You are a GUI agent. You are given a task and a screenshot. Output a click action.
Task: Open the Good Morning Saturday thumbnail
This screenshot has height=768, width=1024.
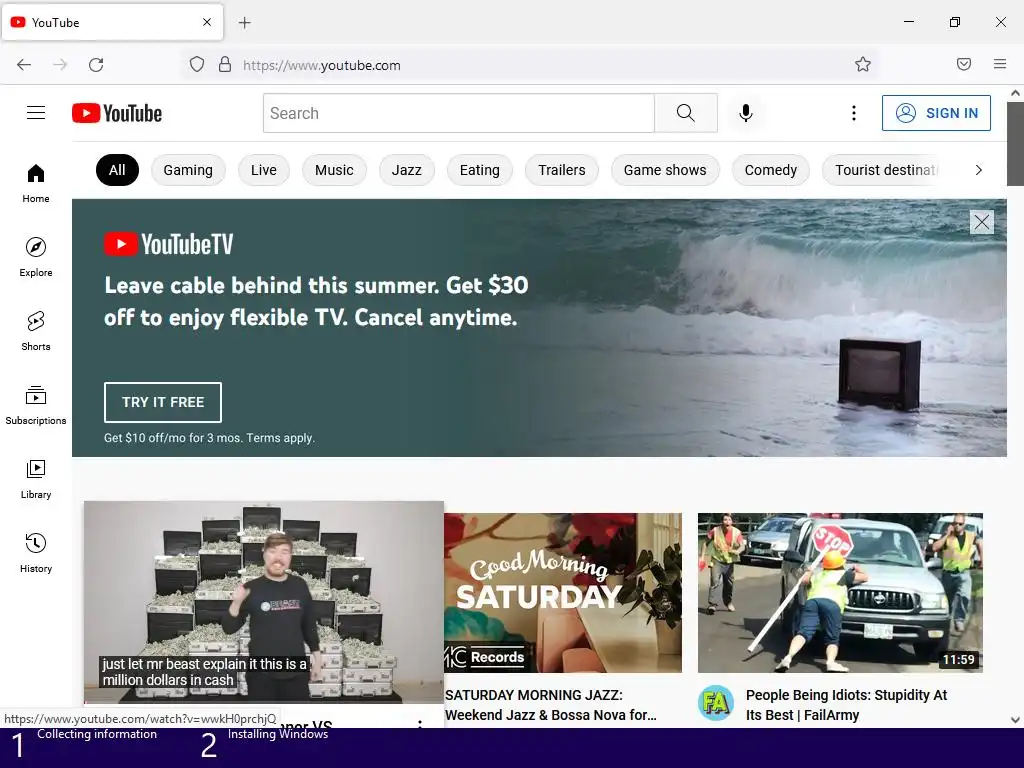pyautogui.click(x=563, y=592)
